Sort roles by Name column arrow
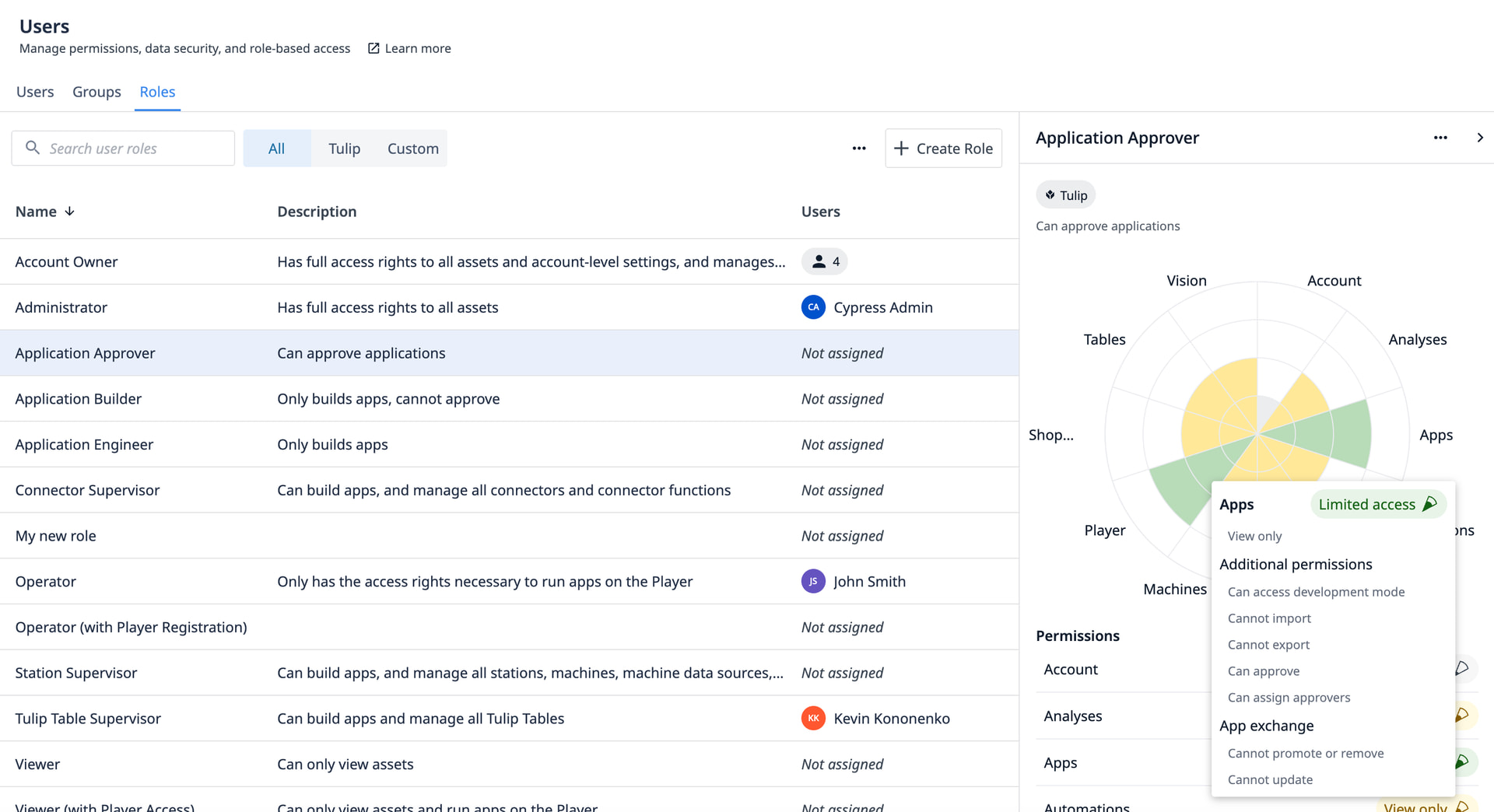 (70, 212)
